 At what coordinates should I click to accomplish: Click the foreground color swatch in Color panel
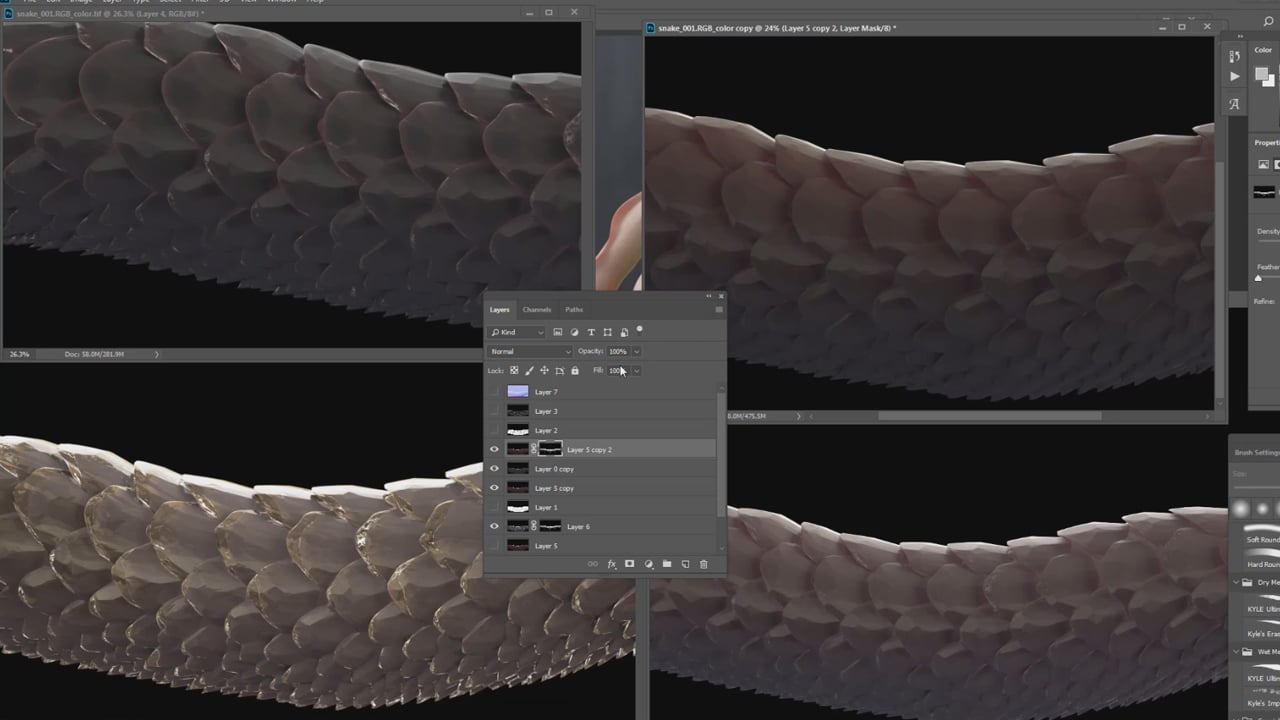[x=1262, y=75]
